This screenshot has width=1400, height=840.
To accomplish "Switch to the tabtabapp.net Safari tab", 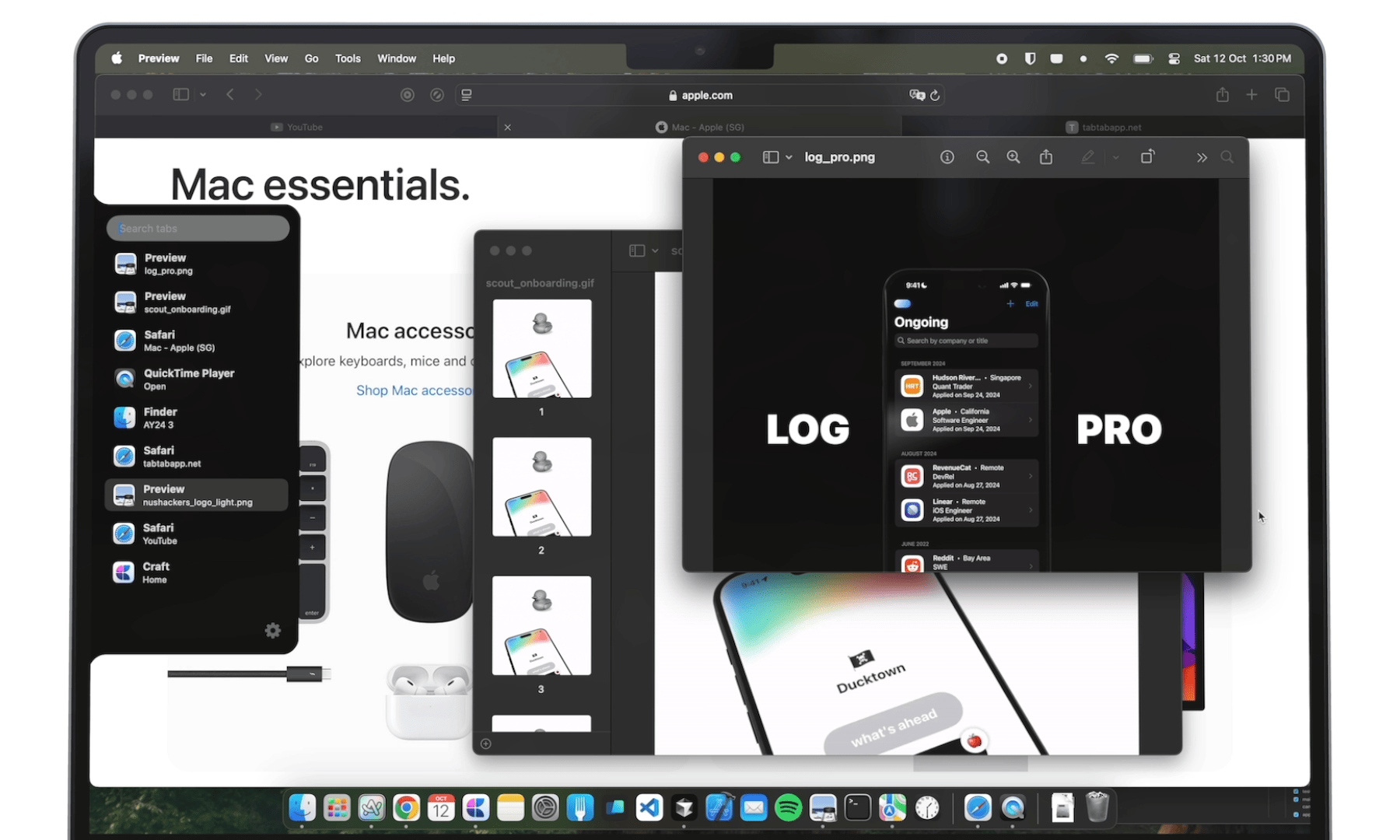I will pos(1103,127).
